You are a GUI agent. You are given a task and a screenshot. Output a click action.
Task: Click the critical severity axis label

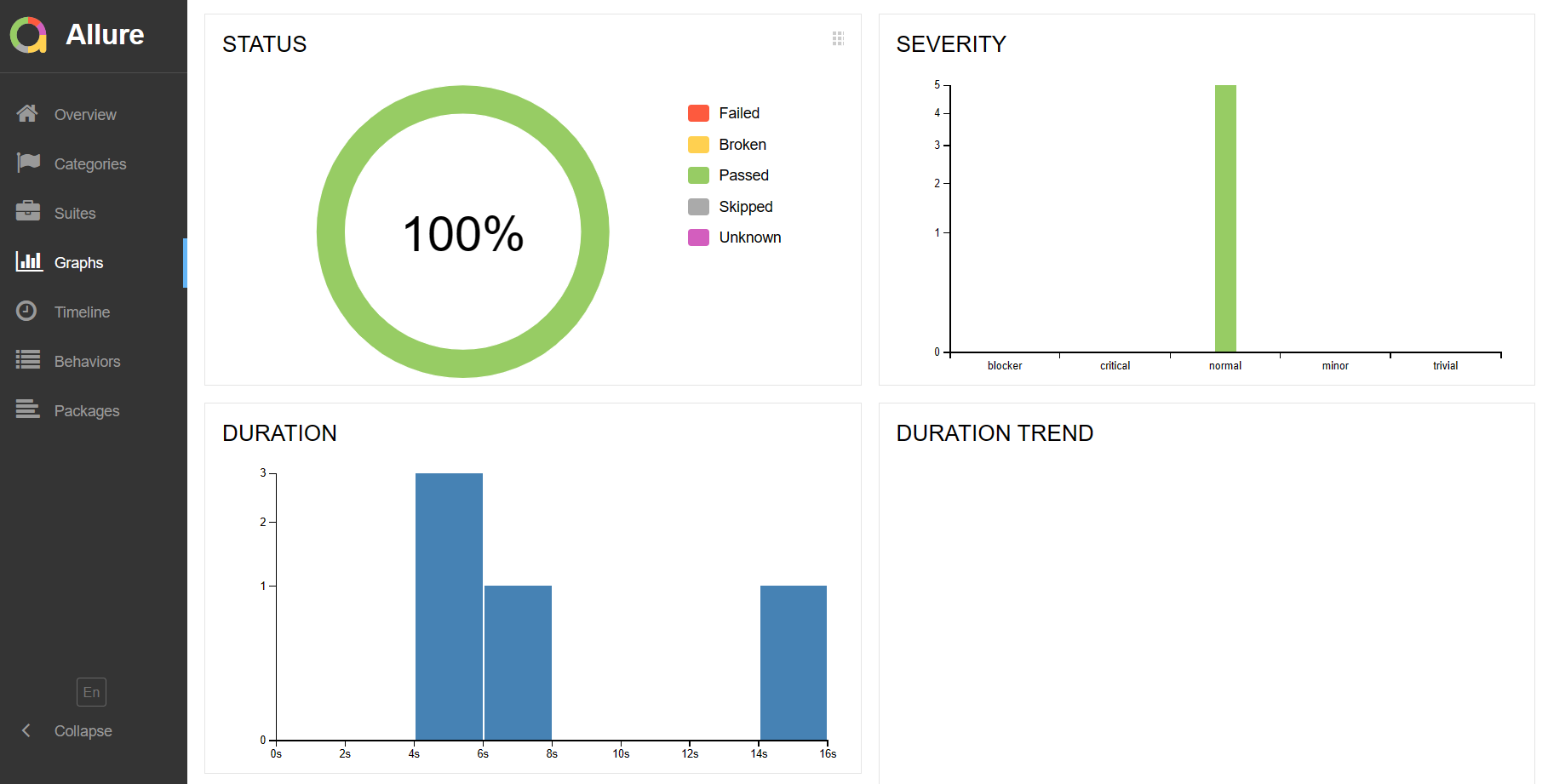coord(1115,366)
